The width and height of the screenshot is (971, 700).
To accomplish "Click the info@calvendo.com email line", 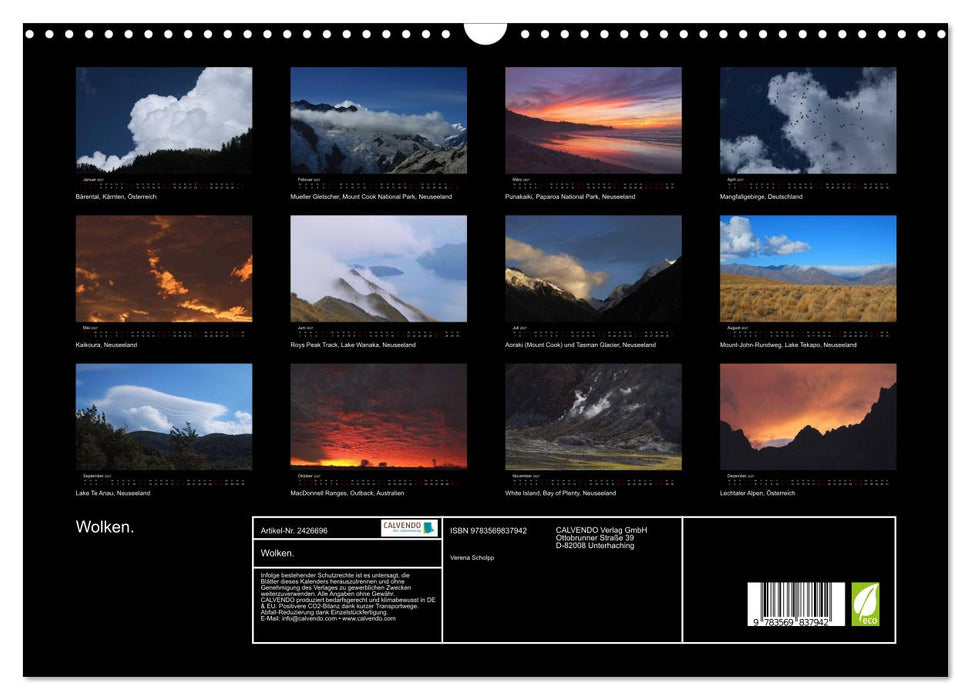I will pyautogui.click(x=328, y=618).
